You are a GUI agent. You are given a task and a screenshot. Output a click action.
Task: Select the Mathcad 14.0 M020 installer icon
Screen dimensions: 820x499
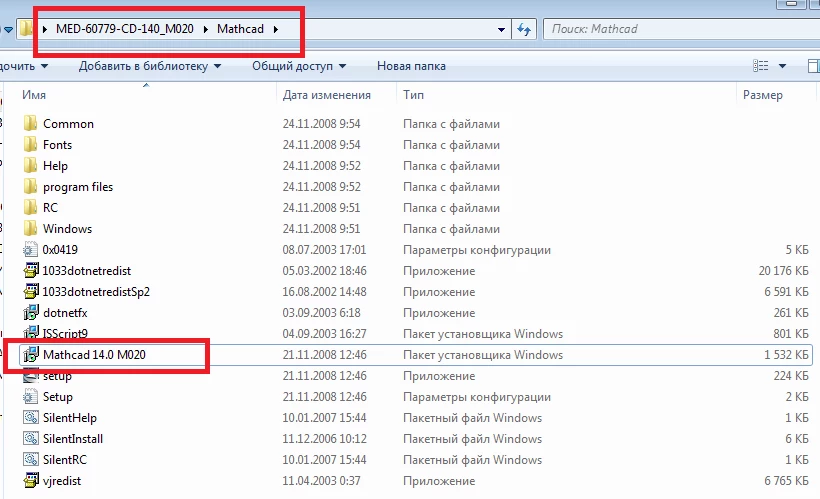(31, 354)
